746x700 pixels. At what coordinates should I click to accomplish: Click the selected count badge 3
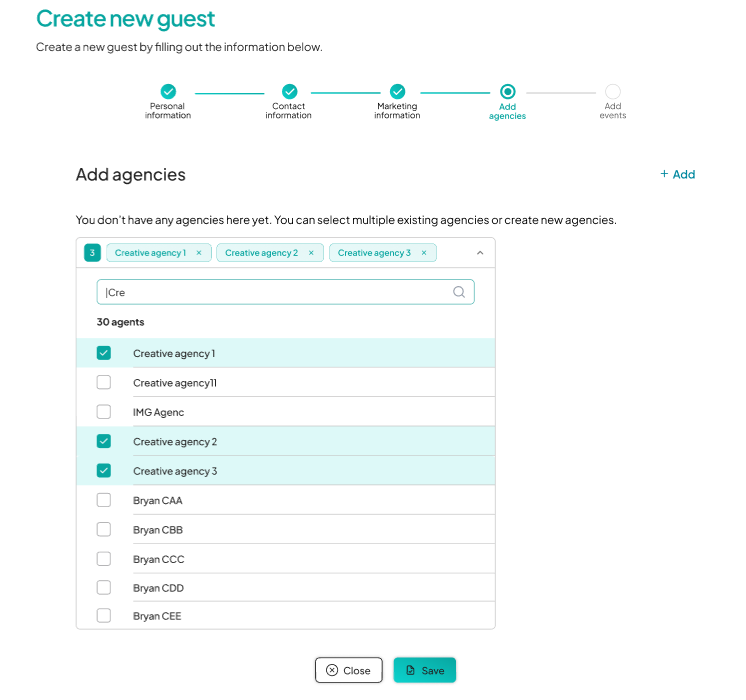(x=92, y=253)
